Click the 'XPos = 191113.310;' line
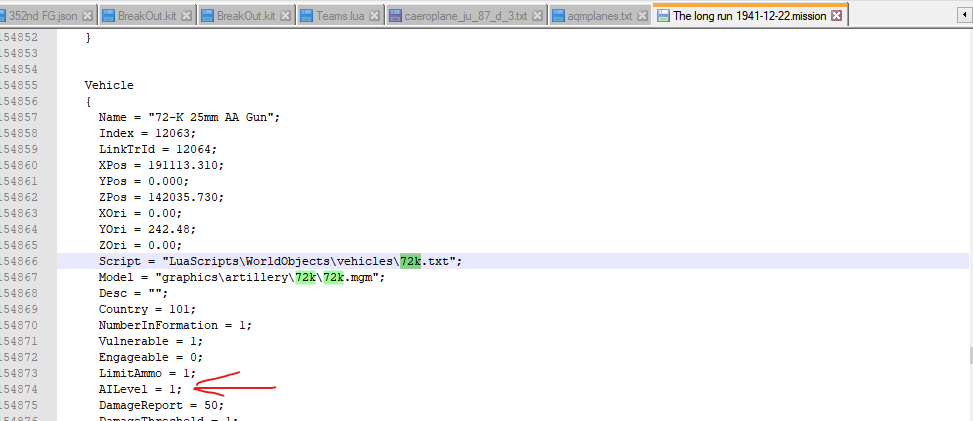The image size is (973, 421). coord(161,166)
